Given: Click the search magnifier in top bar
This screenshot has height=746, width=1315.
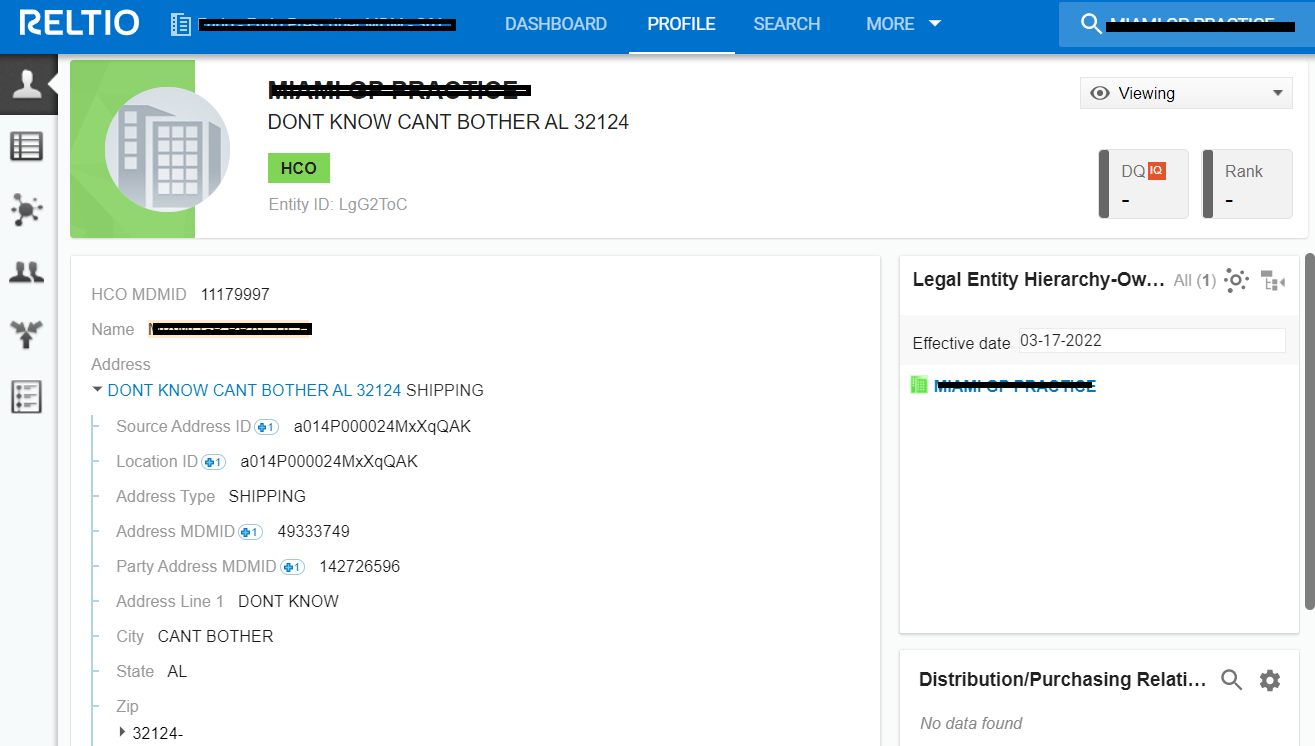Looking at the screenshot, I should [x=1091, y=25].
